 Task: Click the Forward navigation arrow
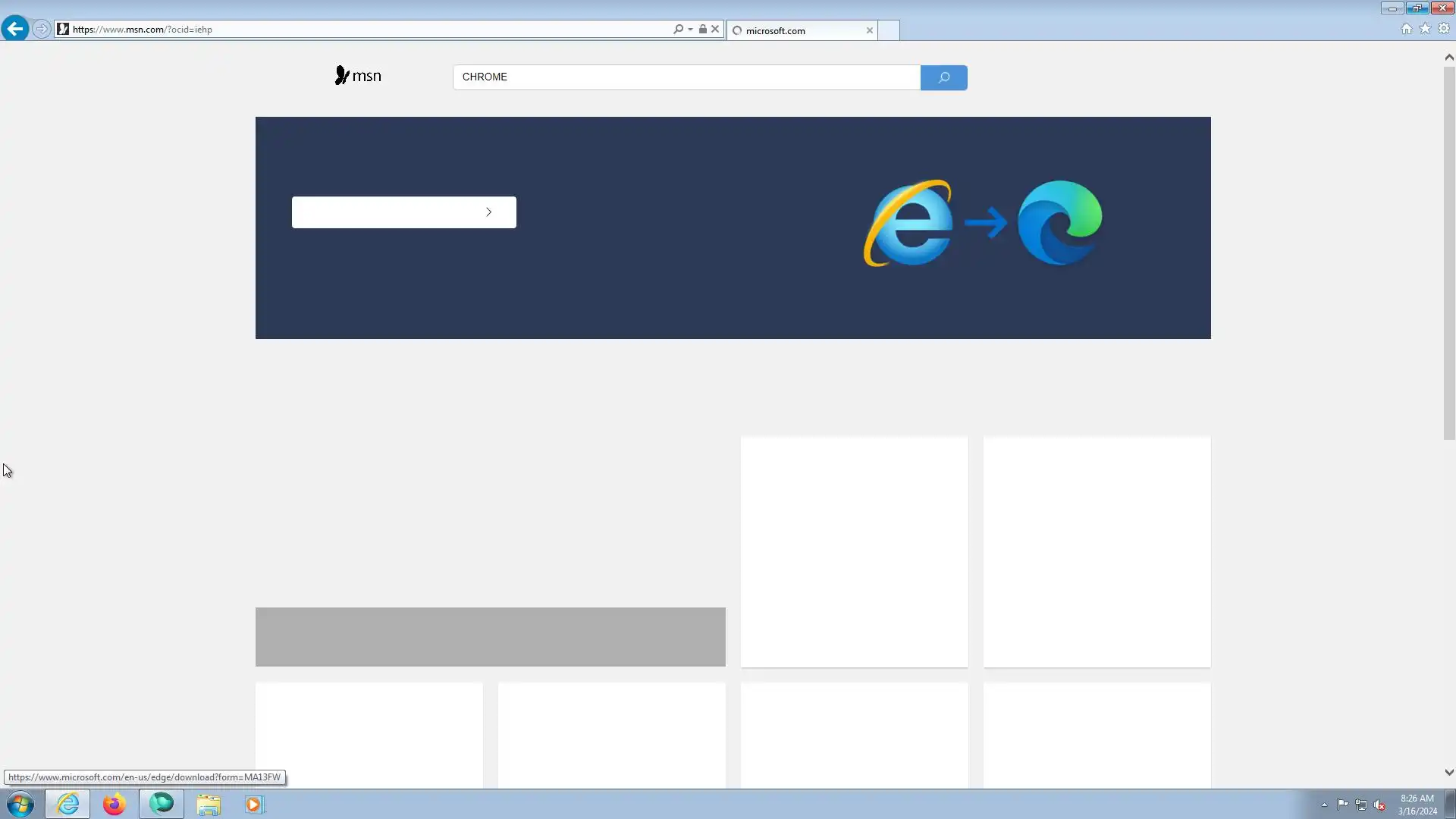pos(42,29)
